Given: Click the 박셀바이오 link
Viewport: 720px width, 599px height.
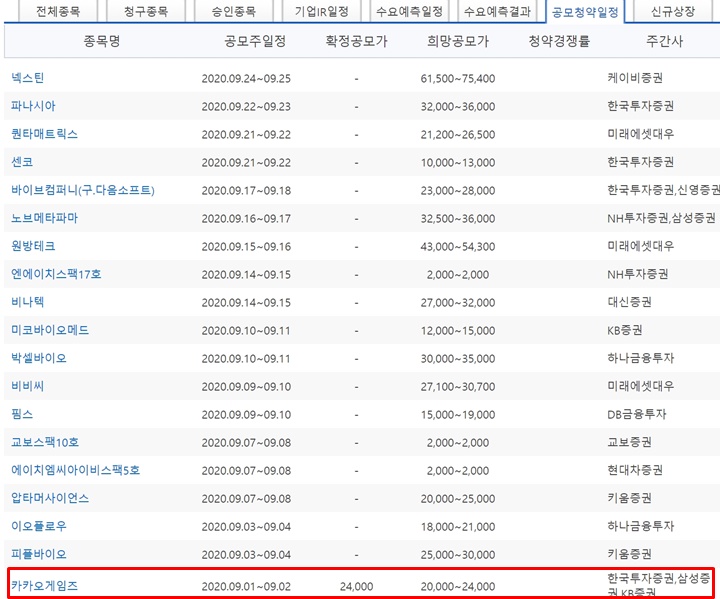Looking at the screenshot, I should tap(39, 358).
